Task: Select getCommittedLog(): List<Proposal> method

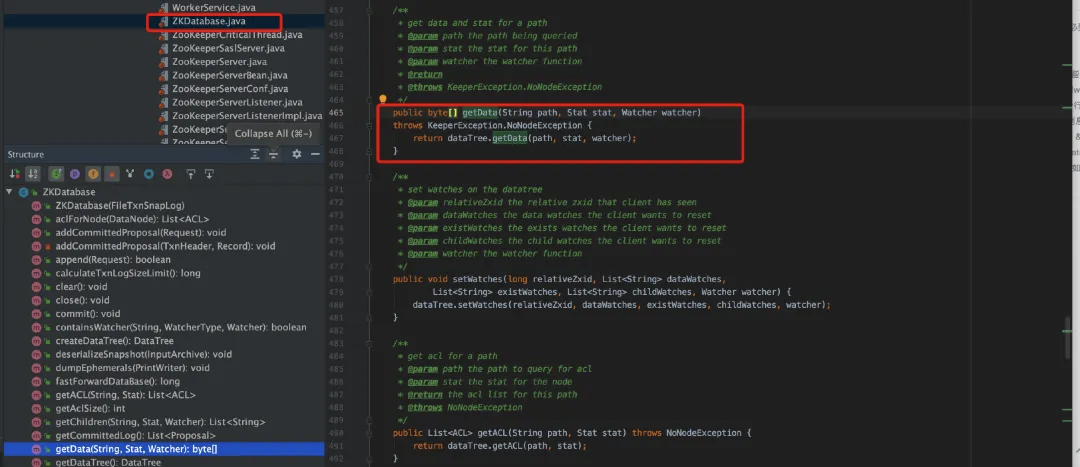Action: click(x=136, y=435)
